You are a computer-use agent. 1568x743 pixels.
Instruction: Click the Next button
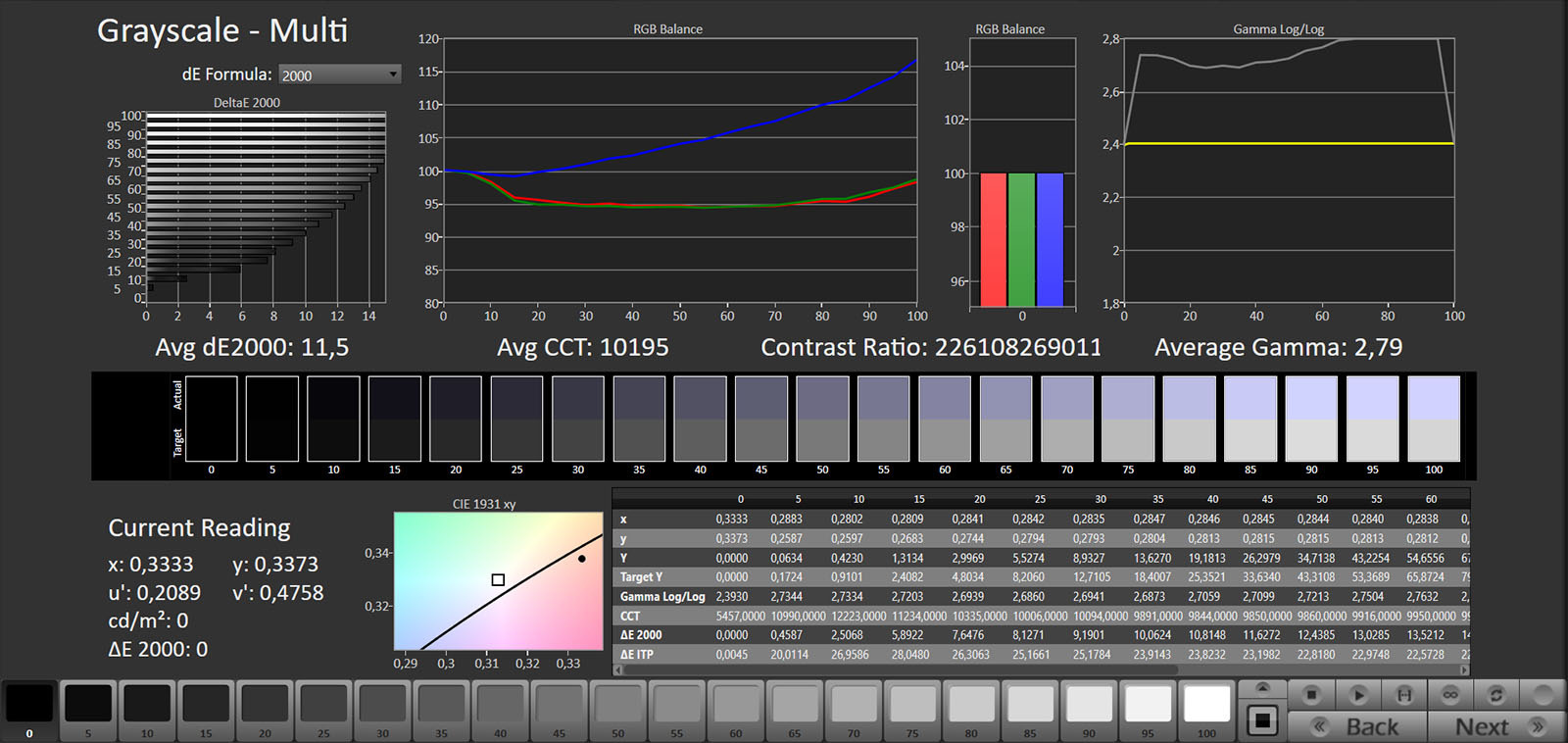(1496, 726)
